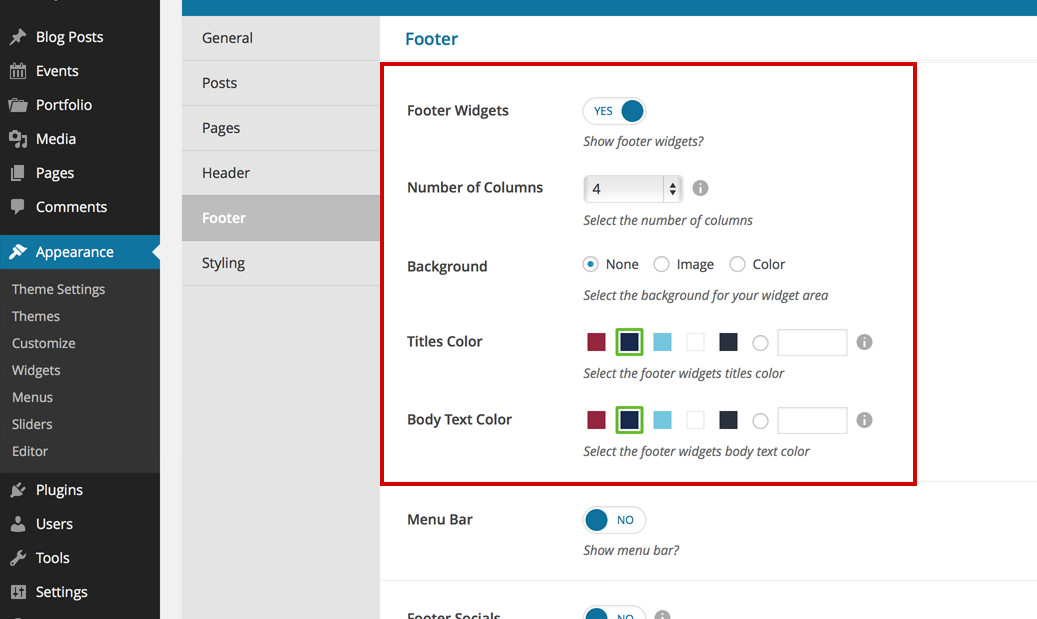This screenshot has height=619, width=1037.
Task: Open Themes submenu link
Action: [x=36, y=317]
